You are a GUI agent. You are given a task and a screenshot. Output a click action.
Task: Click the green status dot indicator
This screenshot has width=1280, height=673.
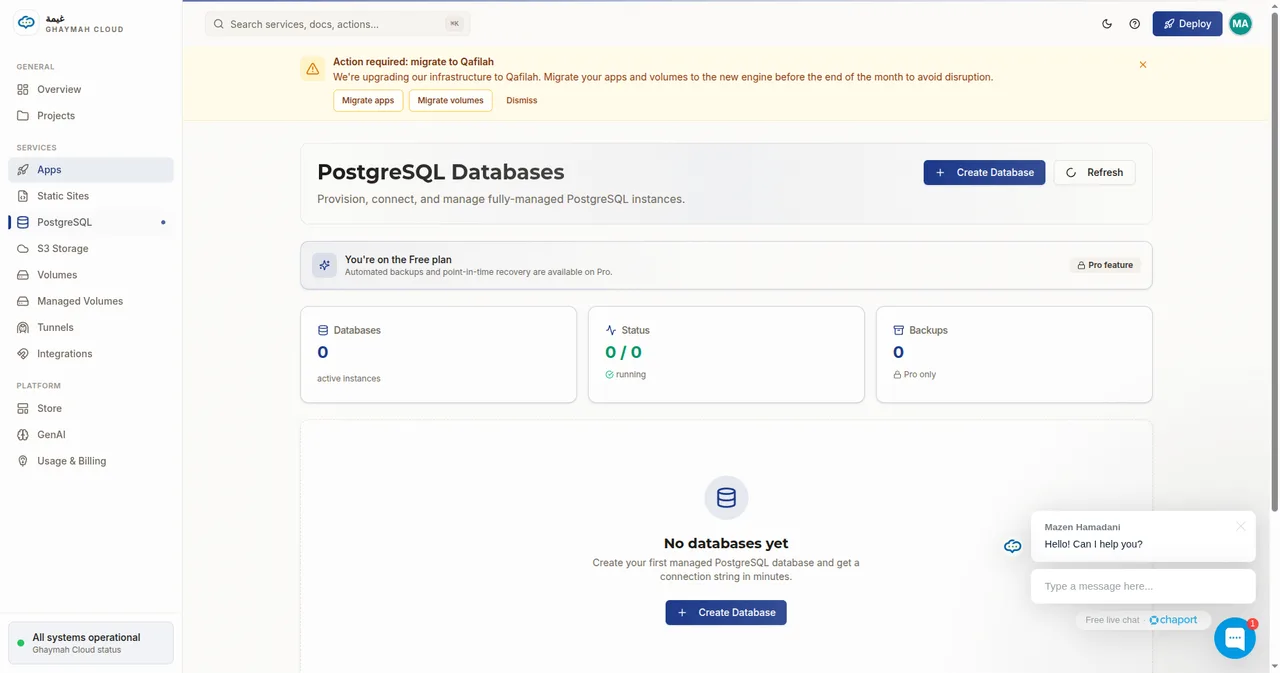[21, 643]
